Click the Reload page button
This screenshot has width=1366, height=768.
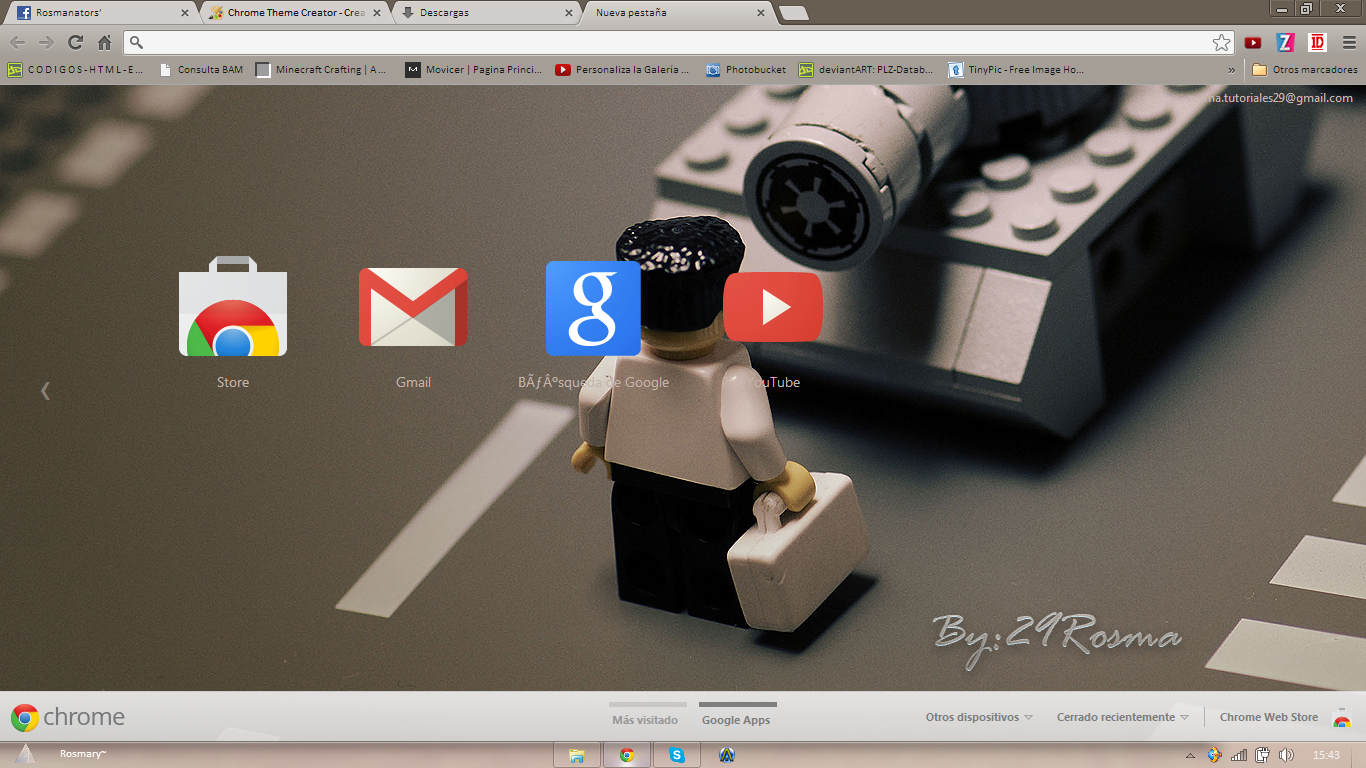[x=75, y=42]
